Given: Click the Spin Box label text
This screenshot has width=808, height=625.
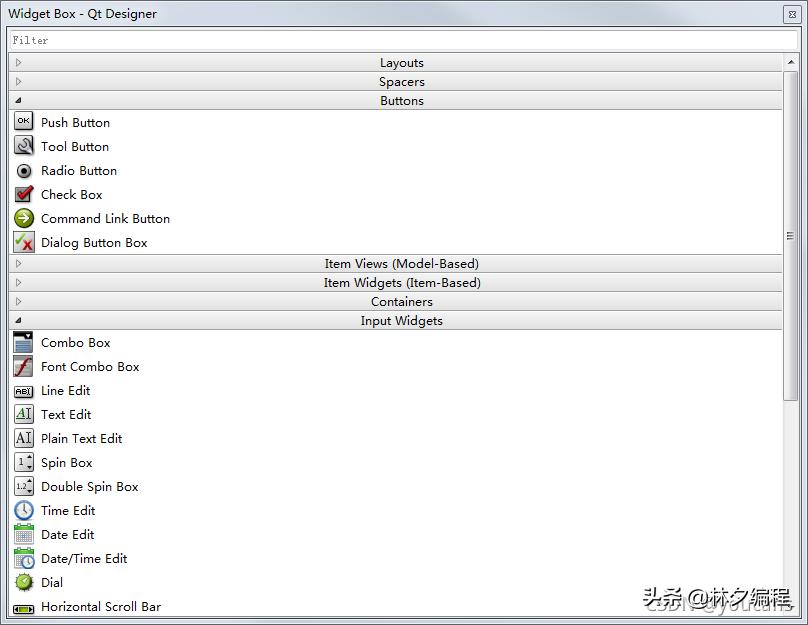Looking at the screenshot, I should (x=67, y=463).
